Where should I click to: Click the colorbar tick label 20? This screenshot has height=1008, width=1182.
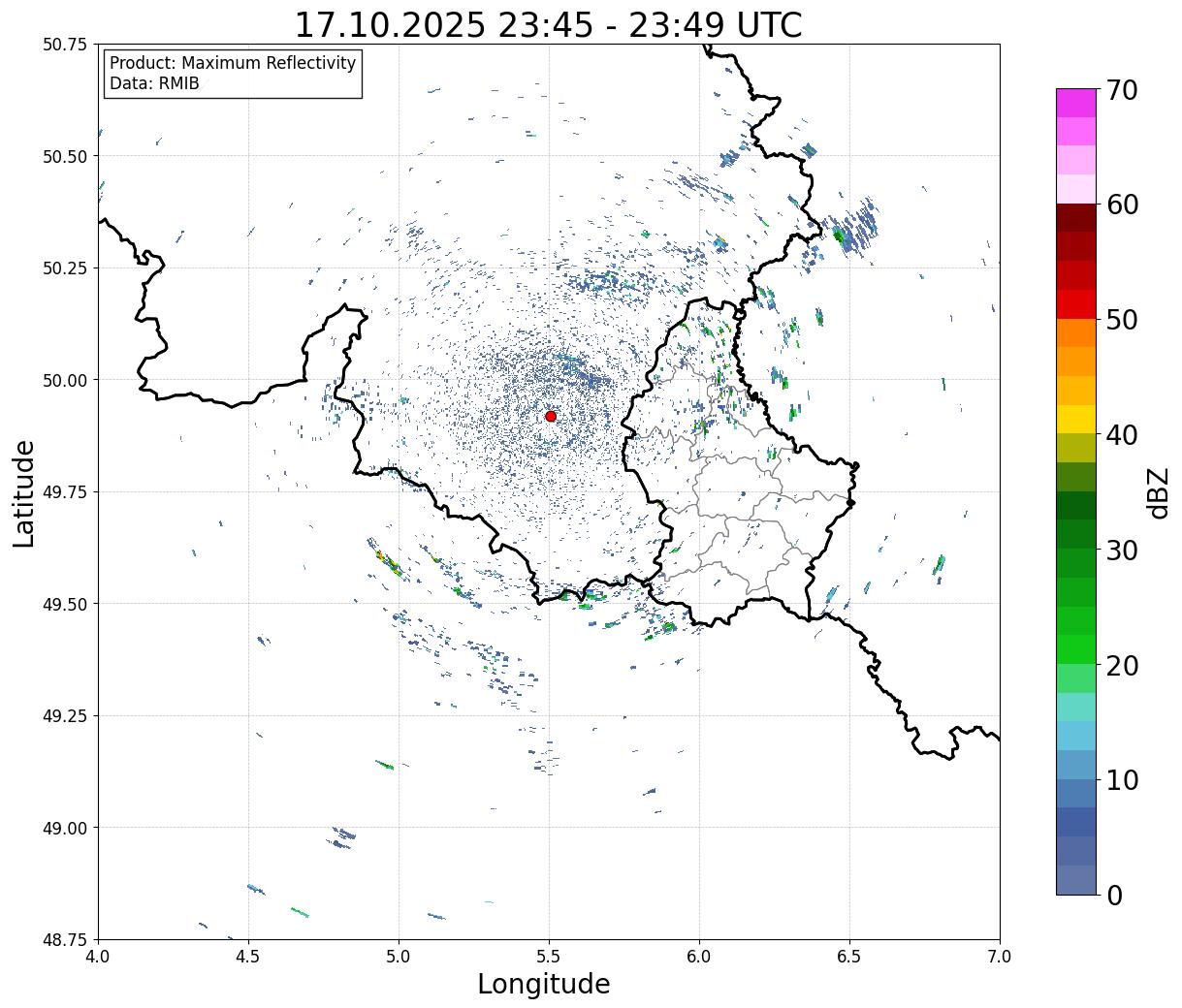pyautogui.click(x=1121, y=665)
